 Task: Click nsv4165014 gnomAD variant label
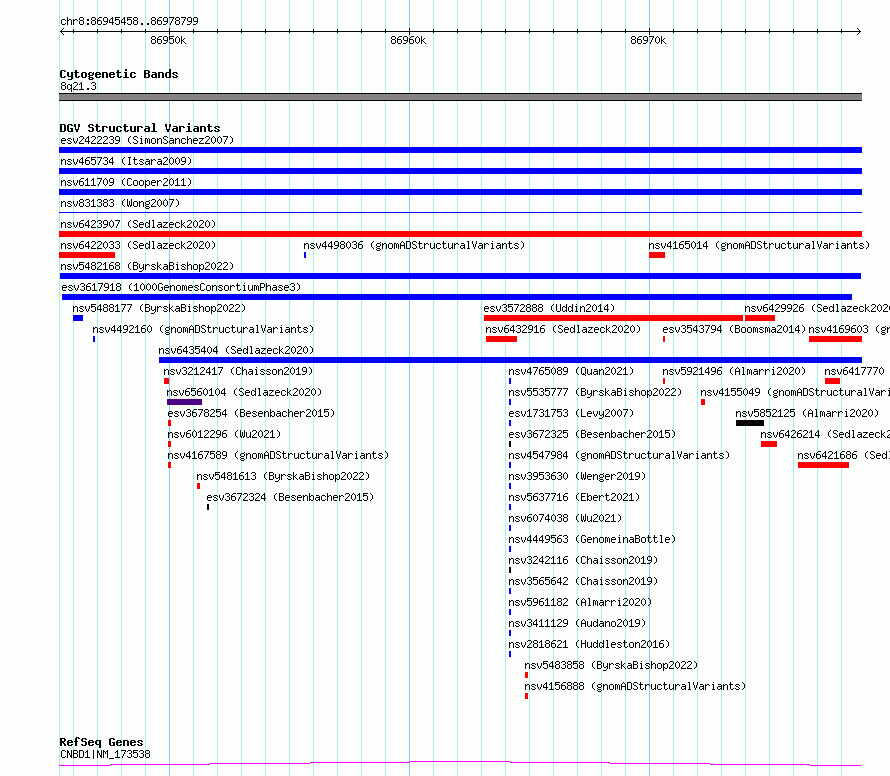coord(759,245)
